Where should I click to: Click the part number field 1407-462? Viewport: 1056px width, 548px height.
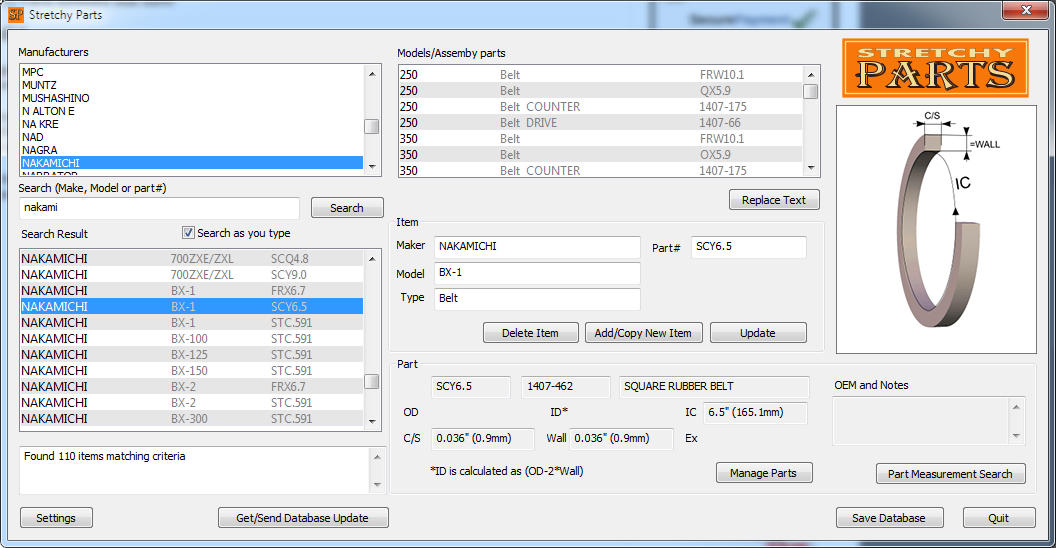[565, 386]
